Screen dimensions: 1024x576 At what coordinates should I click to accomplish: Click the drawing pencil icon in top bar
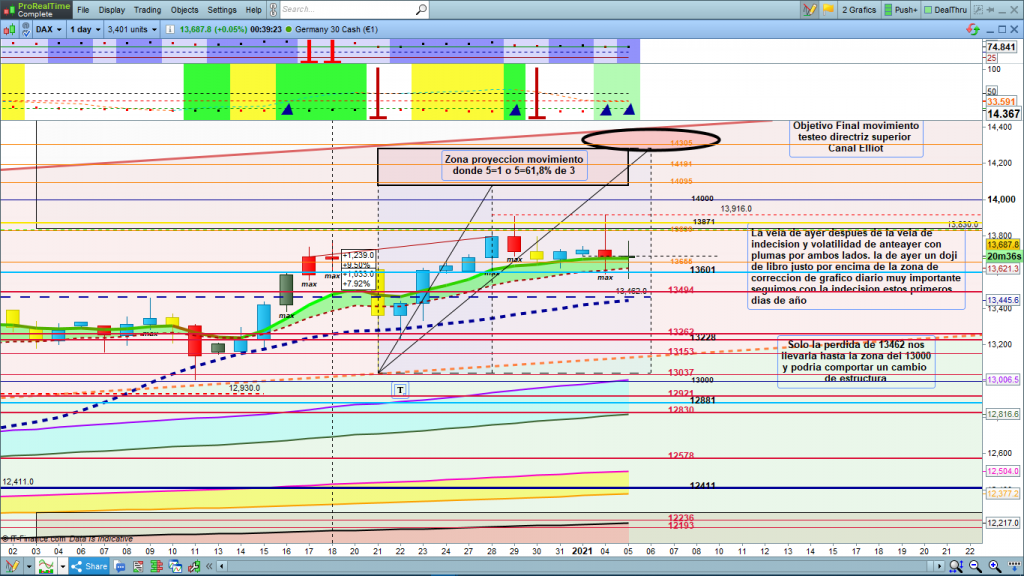click(x=811, y=10)
